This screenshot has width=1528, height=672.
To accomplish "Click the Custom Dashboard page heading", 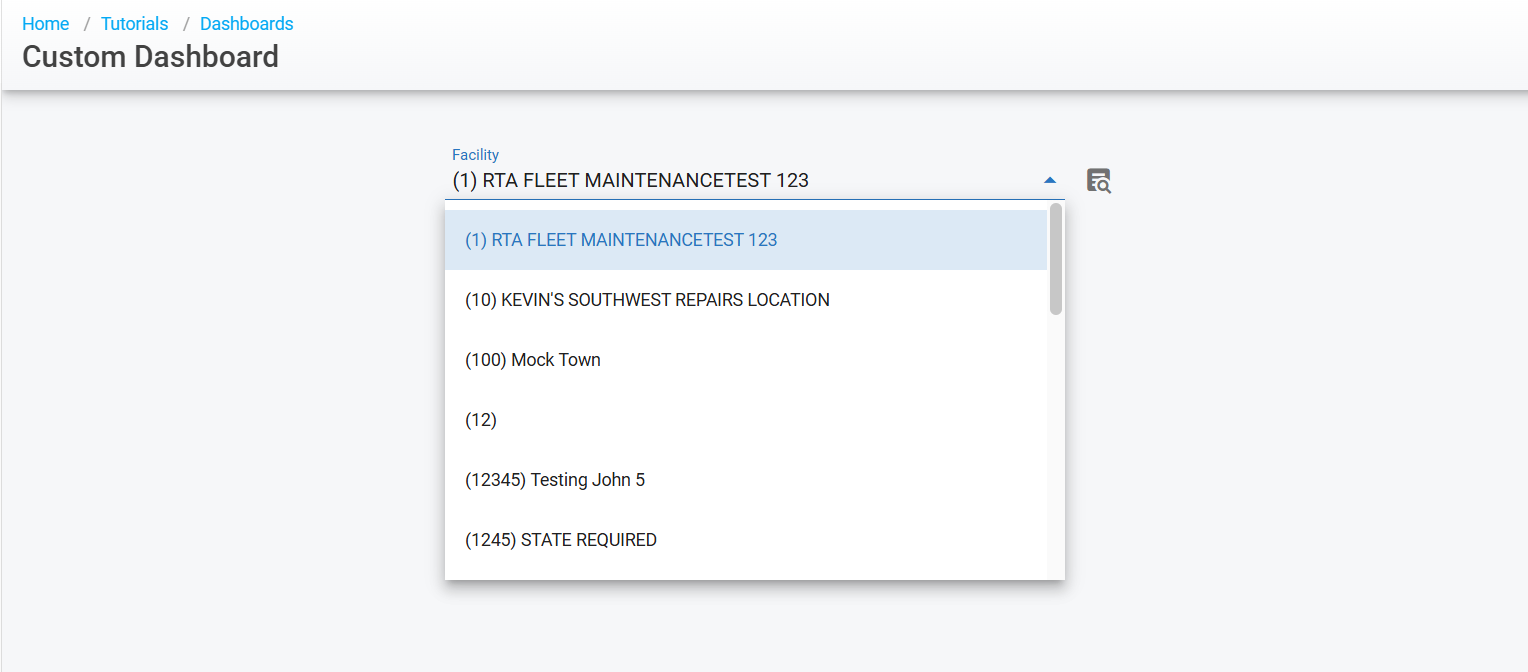I will coord(150,57).
